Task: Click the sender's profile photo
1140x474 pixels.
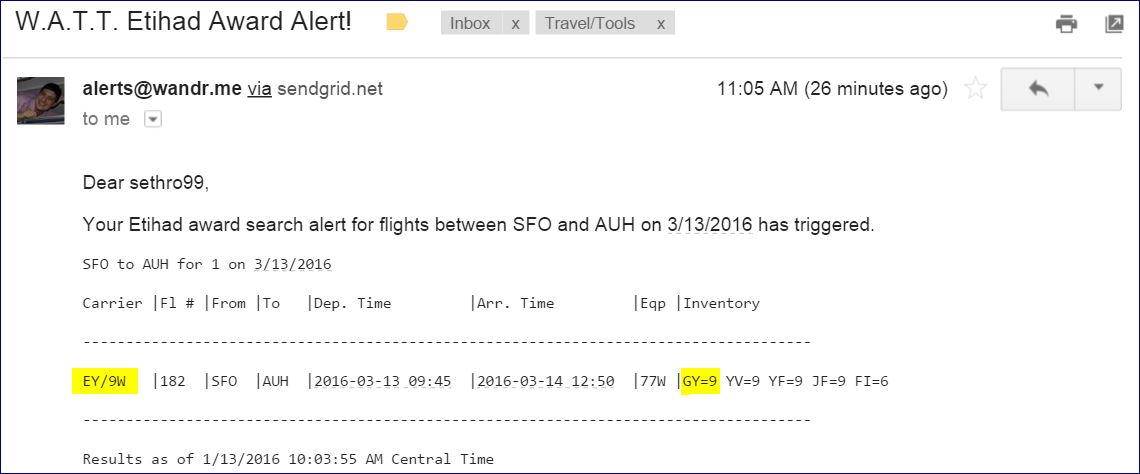Action: (41, 100)
